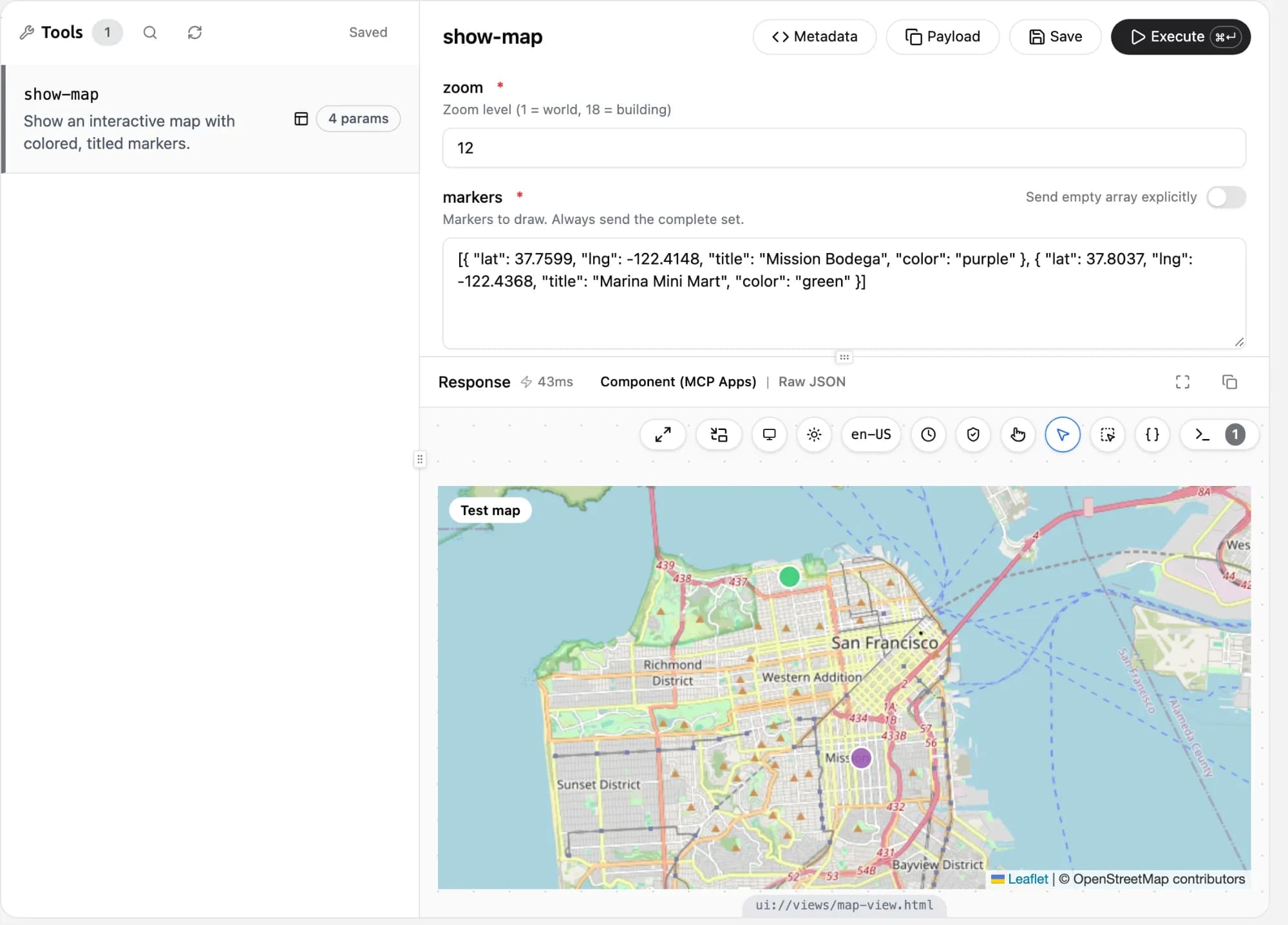Click the Tools header label

tap(62, 32)
